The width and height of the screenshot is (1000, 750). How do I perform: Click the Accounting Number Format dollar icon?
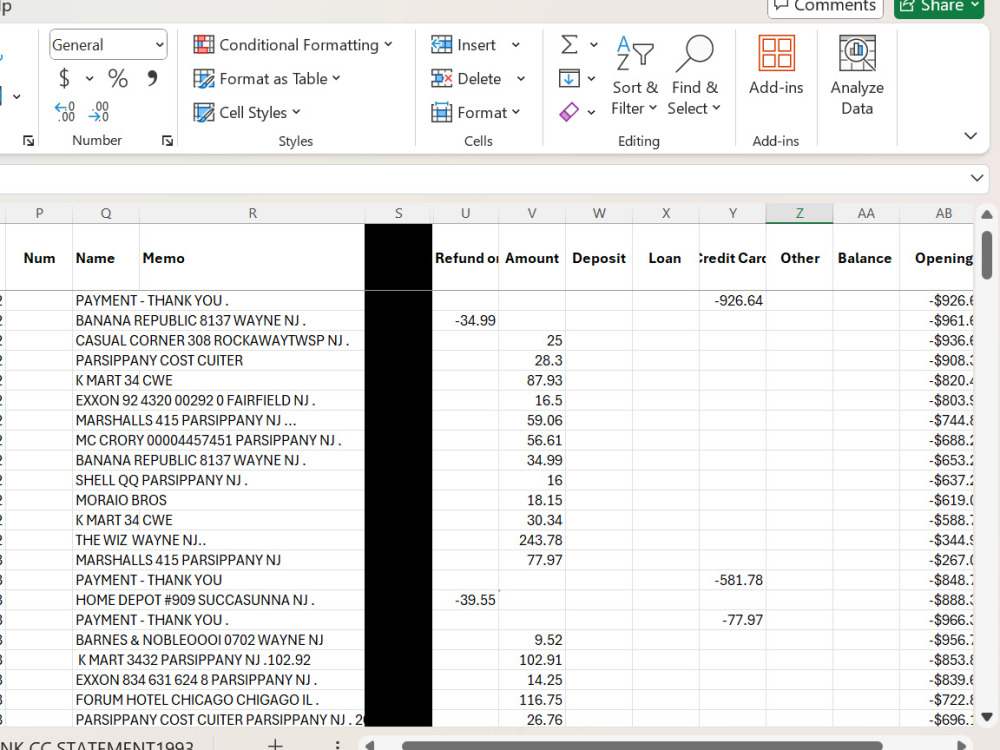click(64, 78)
